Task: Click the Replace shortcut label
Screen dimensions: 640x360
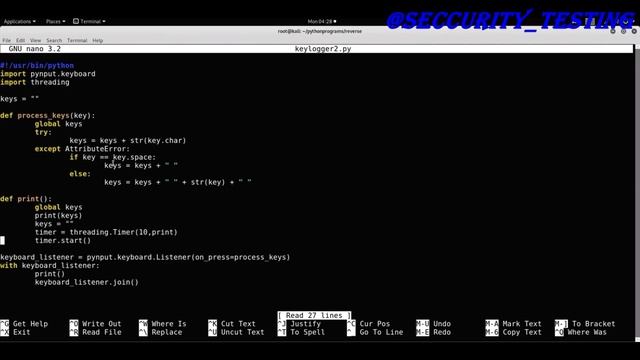Action: (x=167, y=332)
